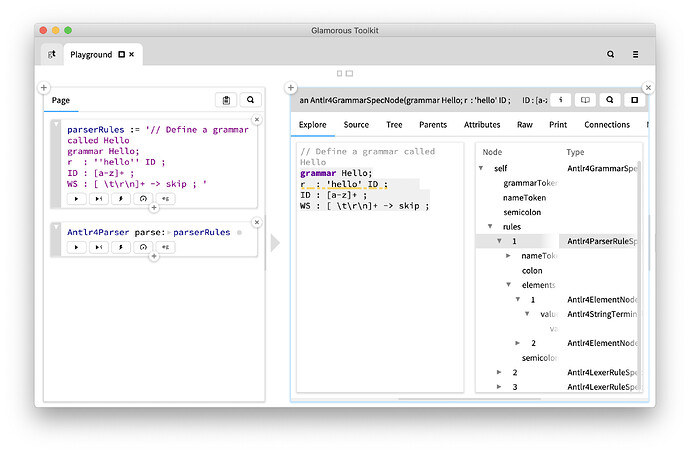Click the plus at the inspector pane corner
The height and width of the screenshot is (453, 690).
click(291, 88)
